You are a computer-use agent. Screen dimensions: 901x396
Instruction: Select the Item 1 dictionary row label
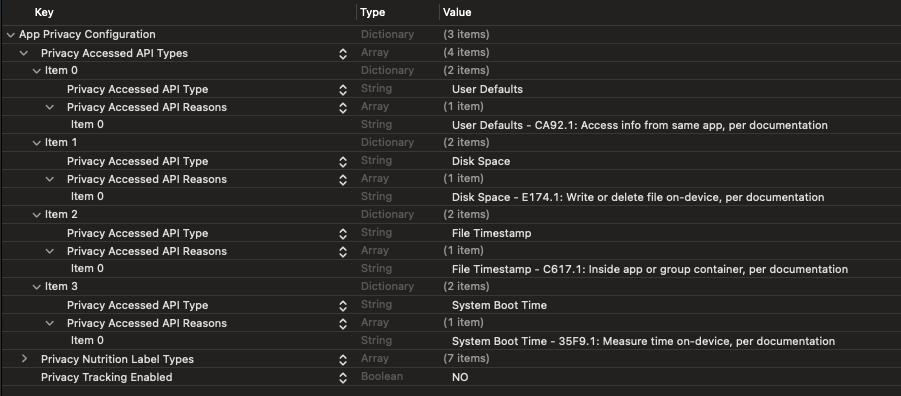pyautogui.click(x=61, y=142)
